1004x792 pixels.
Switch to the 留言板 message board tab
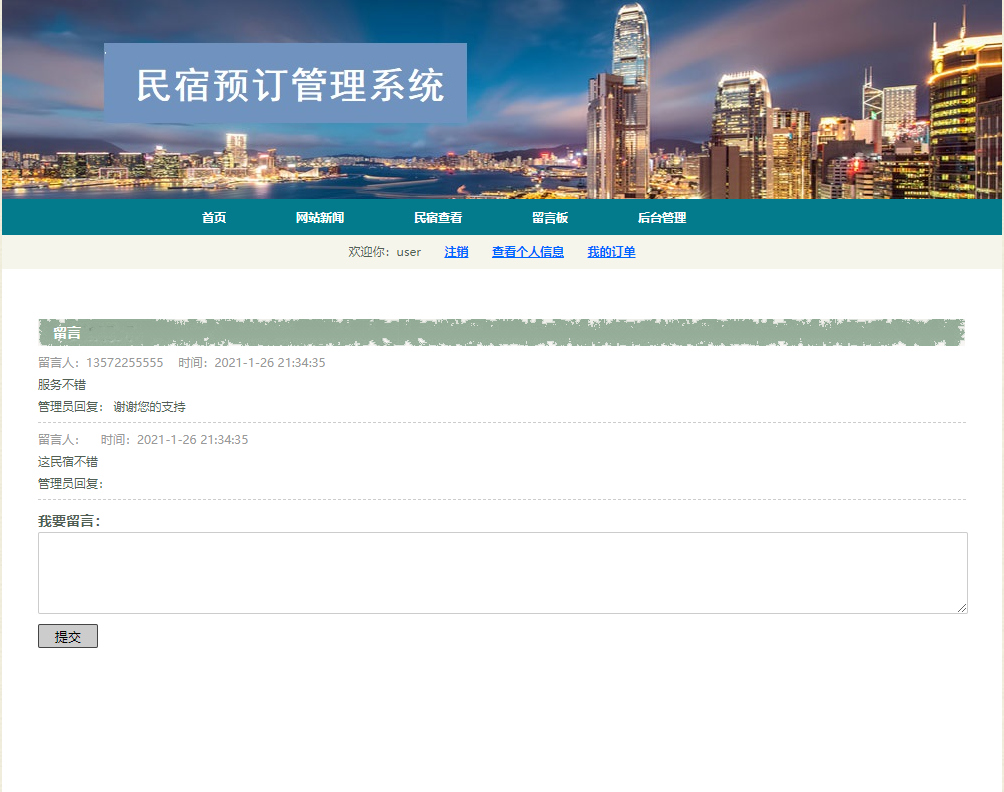550,216
